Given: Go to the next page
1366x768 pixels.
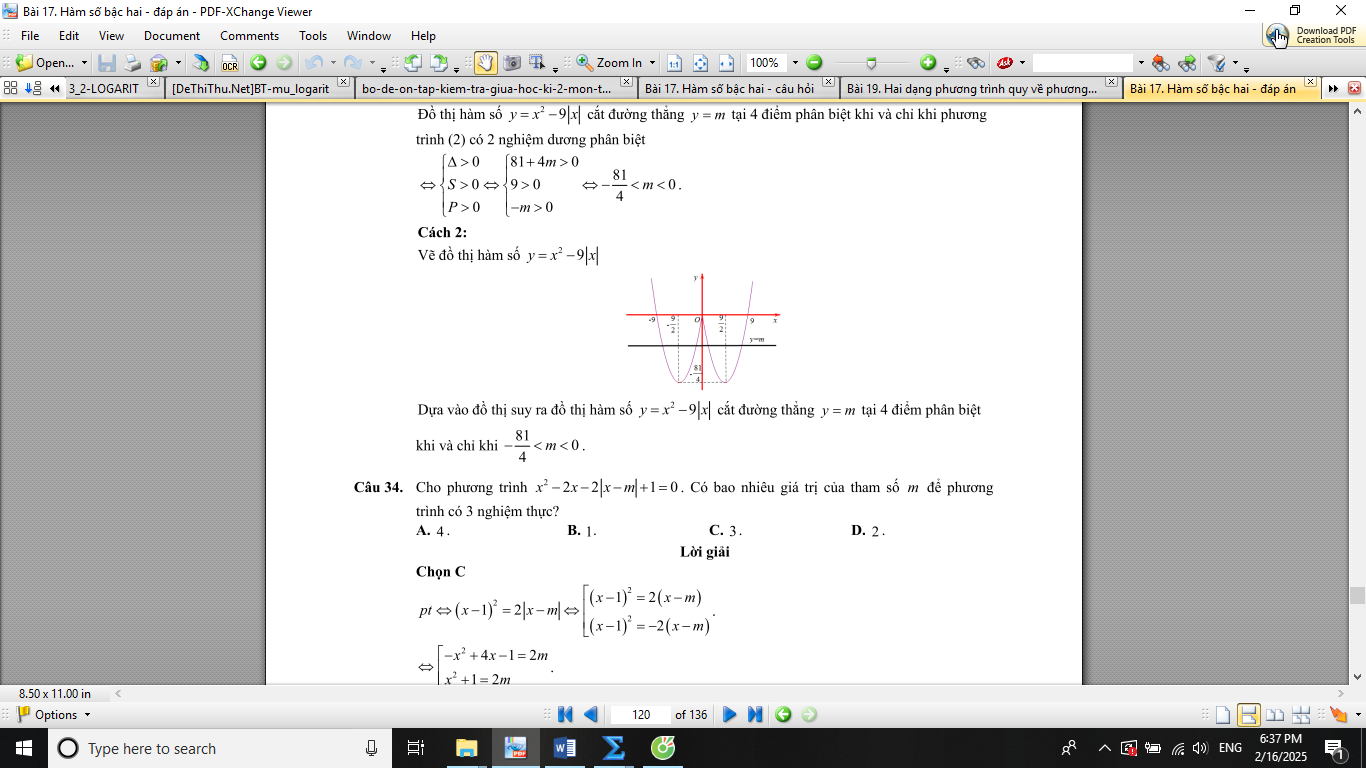Looking at the screenshot, I should tap(730, 714).
